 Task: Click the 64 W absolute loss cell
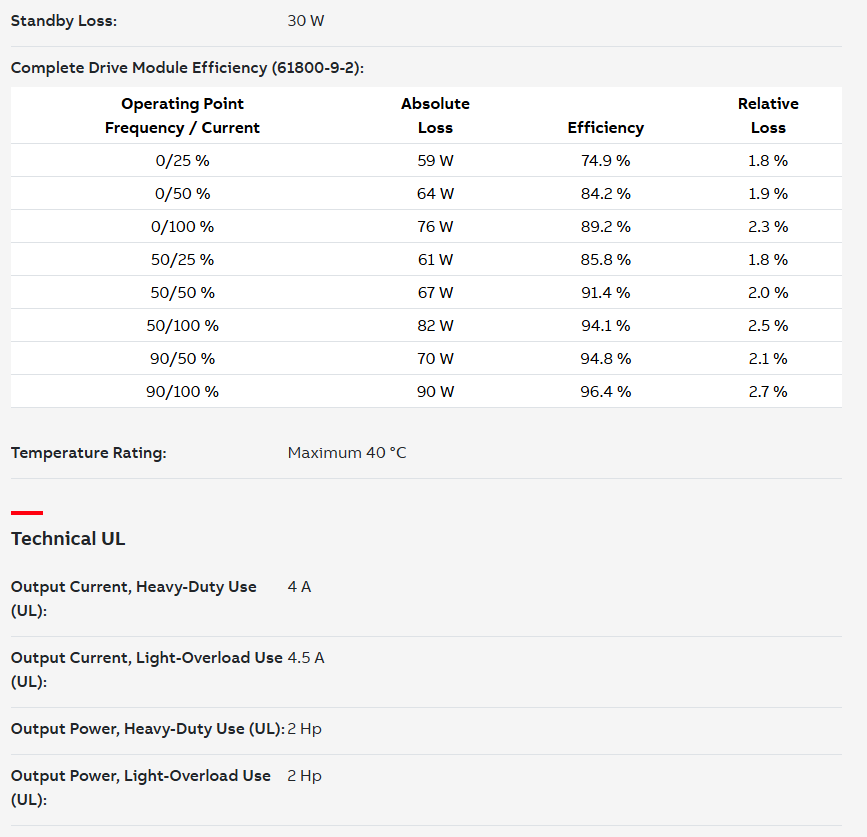(435, 193)
